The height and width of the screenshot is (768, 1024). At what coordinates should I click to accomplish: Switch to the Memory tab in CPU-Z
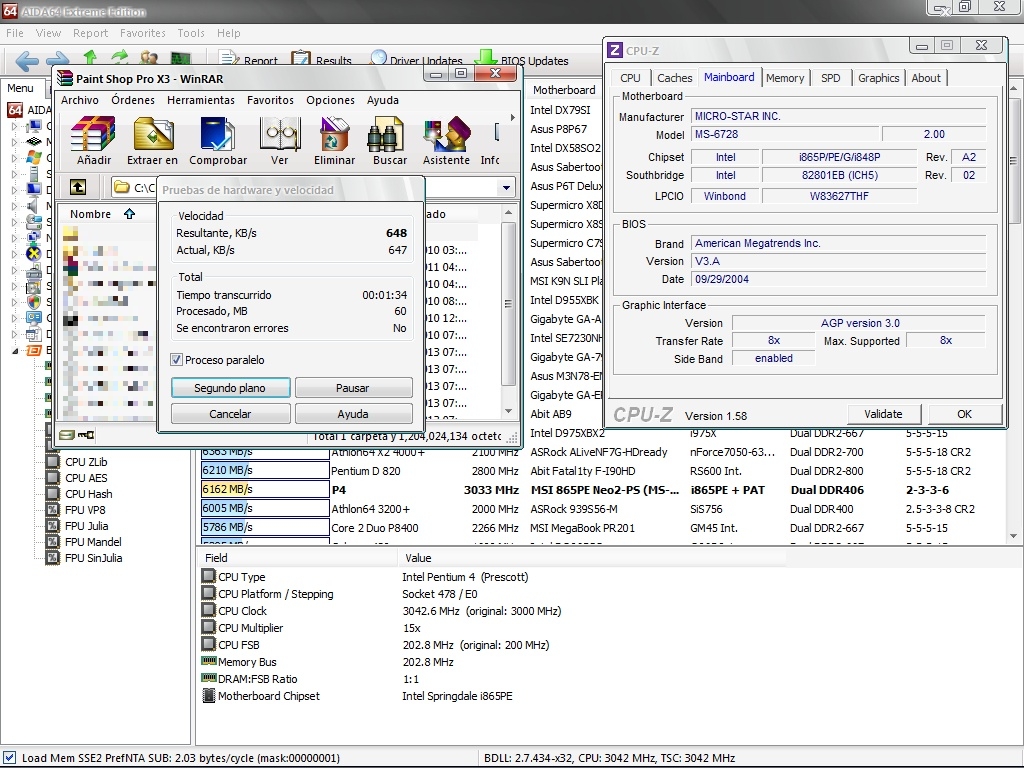pyautogui.click(x=785, y=78)
